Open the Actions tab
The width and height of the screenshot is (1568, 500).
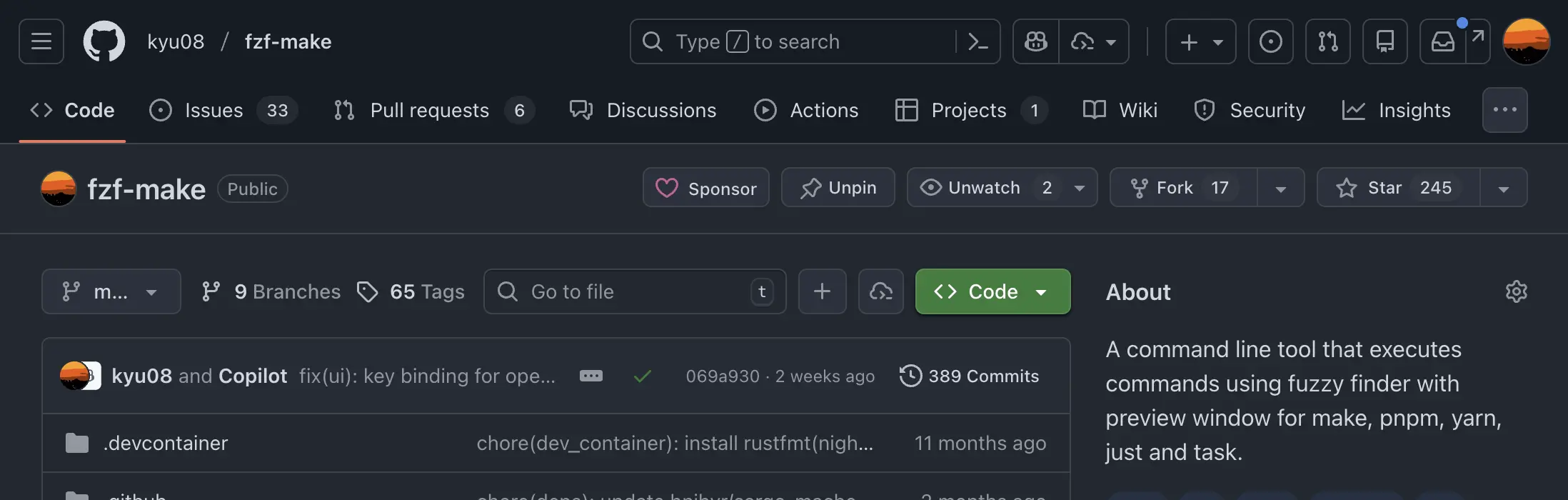tap(806, 110)
